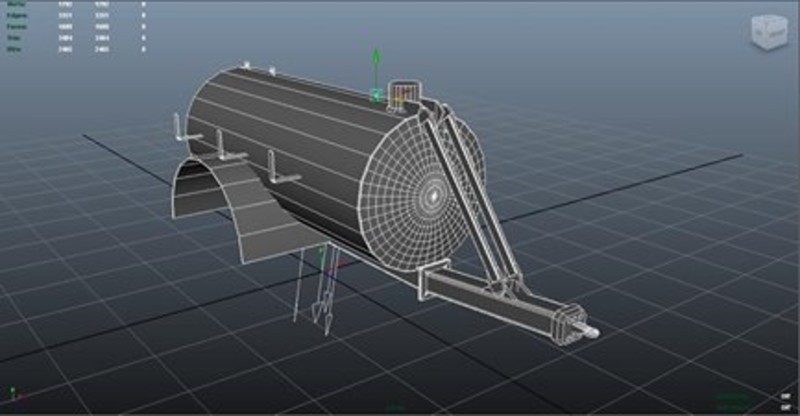This screenshot has width=800, height=416.
Task: Select the pin at the tow hitch tip
Action: [x=588, y=332]
